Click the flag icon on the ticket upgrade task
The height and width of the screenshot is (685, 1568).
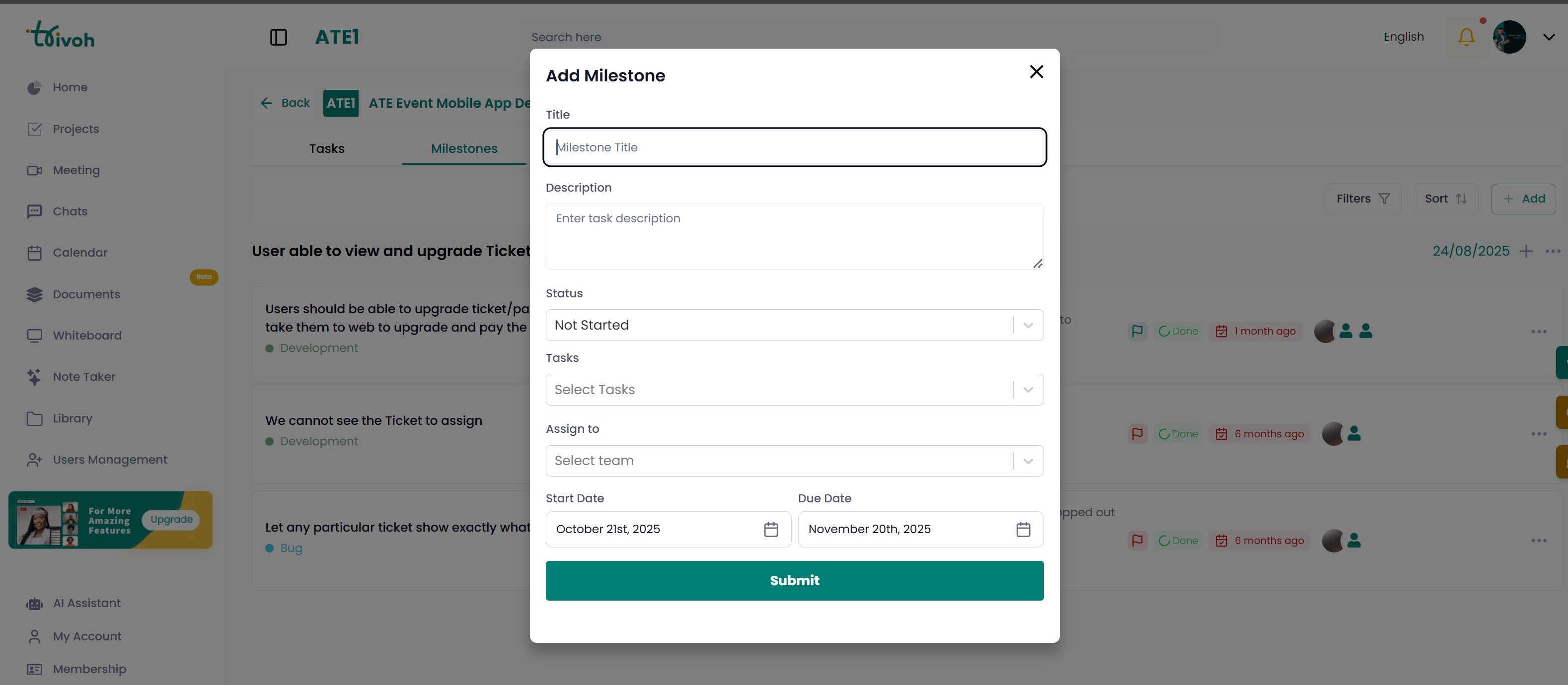1138,331
